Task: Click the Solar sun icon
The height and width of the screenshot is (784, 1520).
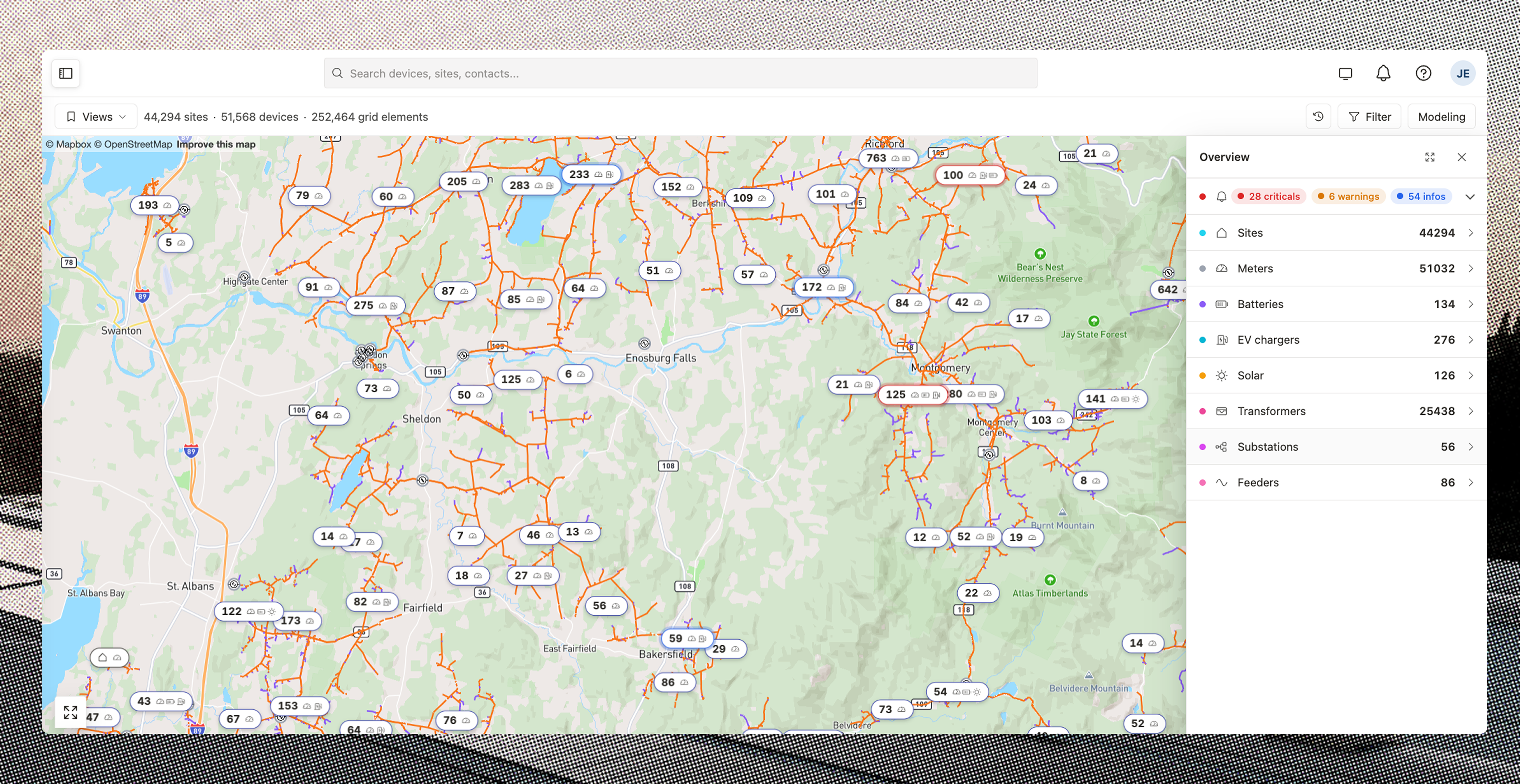Action: (1221, 376)
